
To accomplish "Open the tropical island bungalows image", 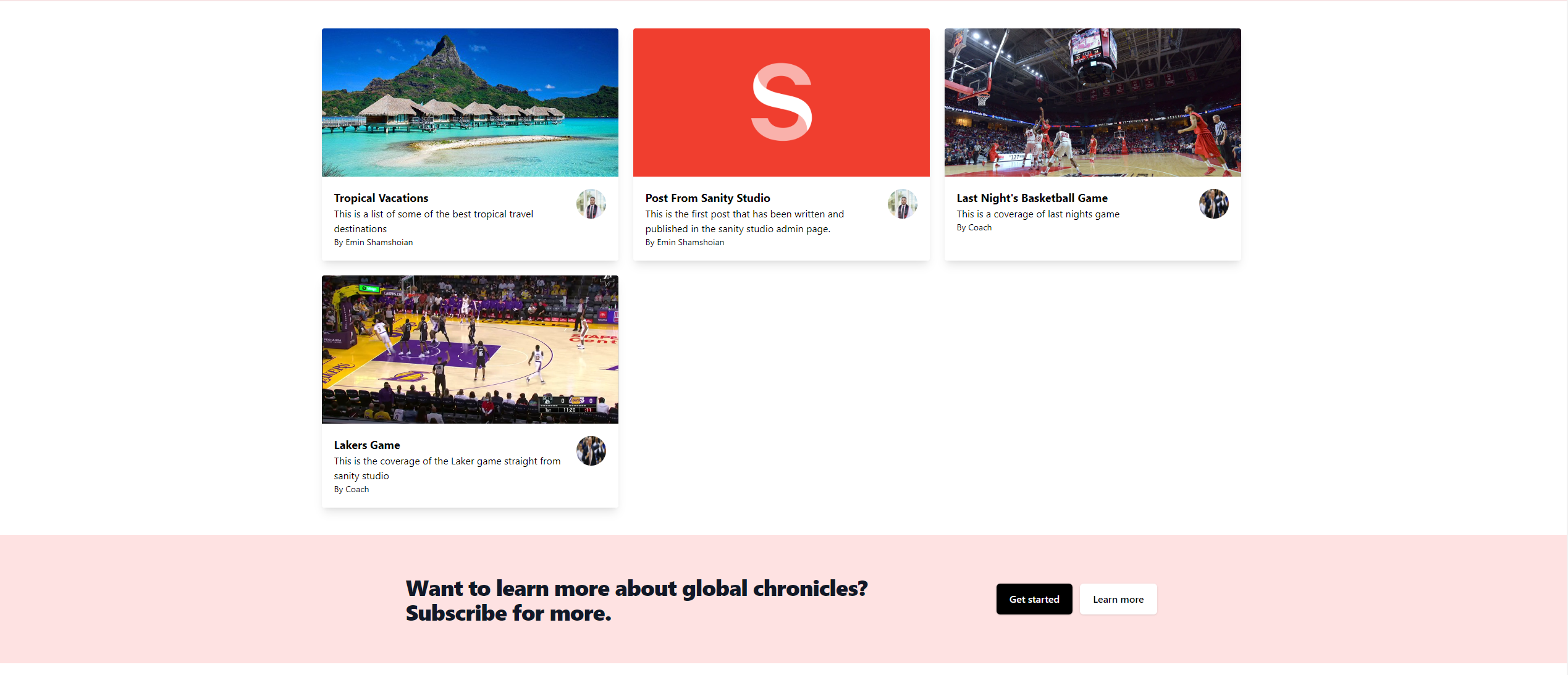I will pyautogui.click(x=470, y=103).
